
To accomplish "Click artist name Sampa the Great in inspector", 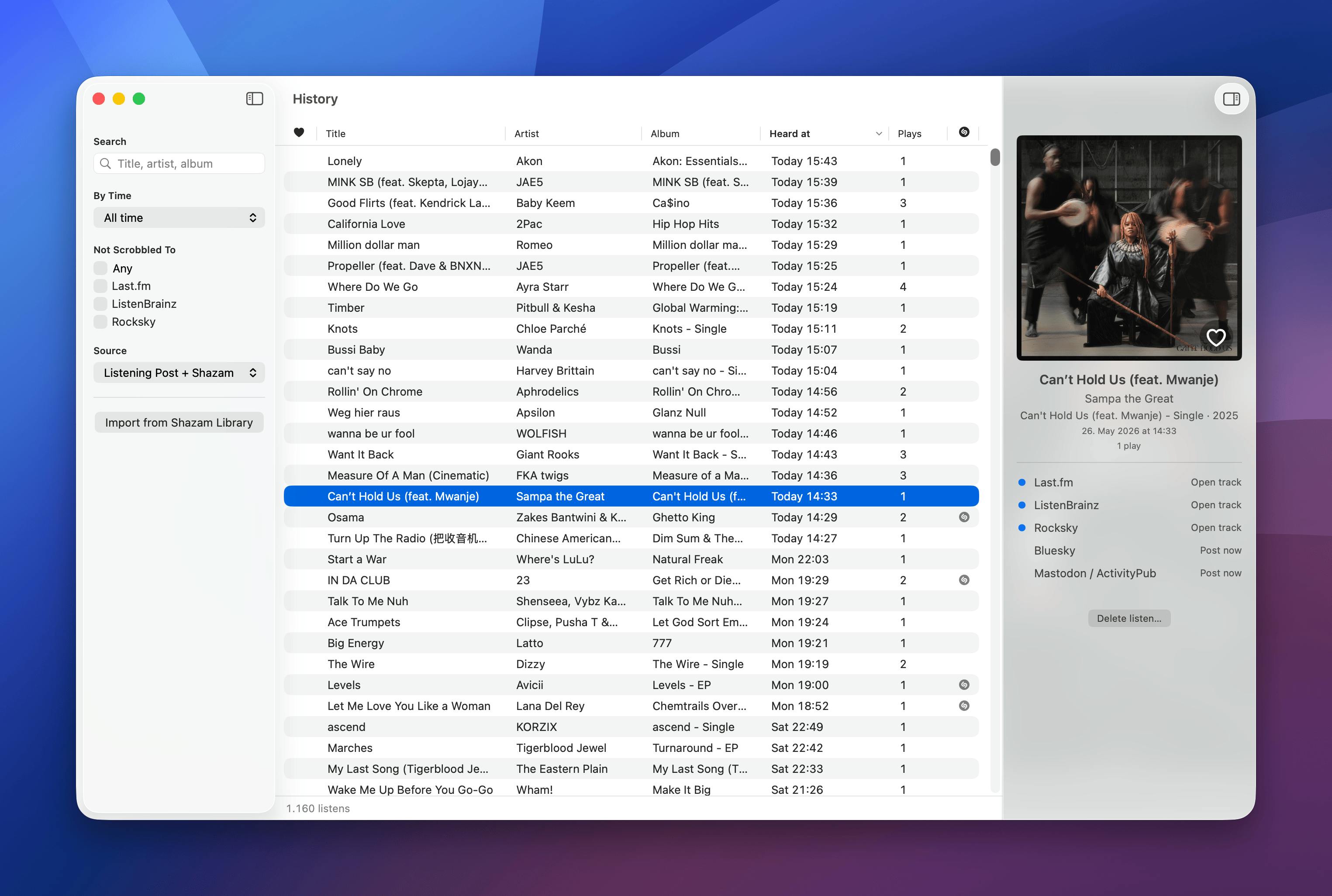I will [1128, 398].
